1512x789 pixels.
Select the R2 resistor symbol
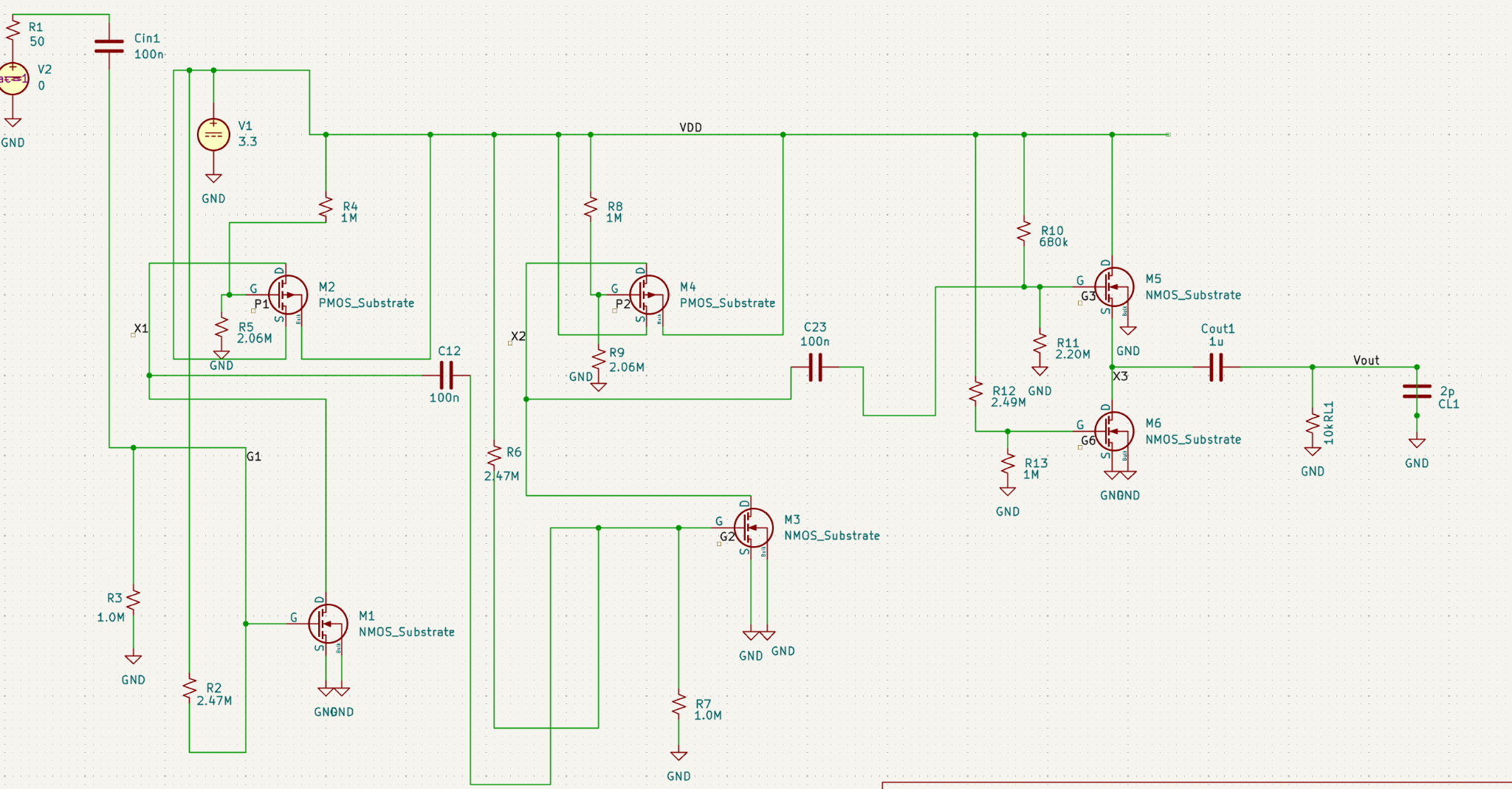(189, 688)
